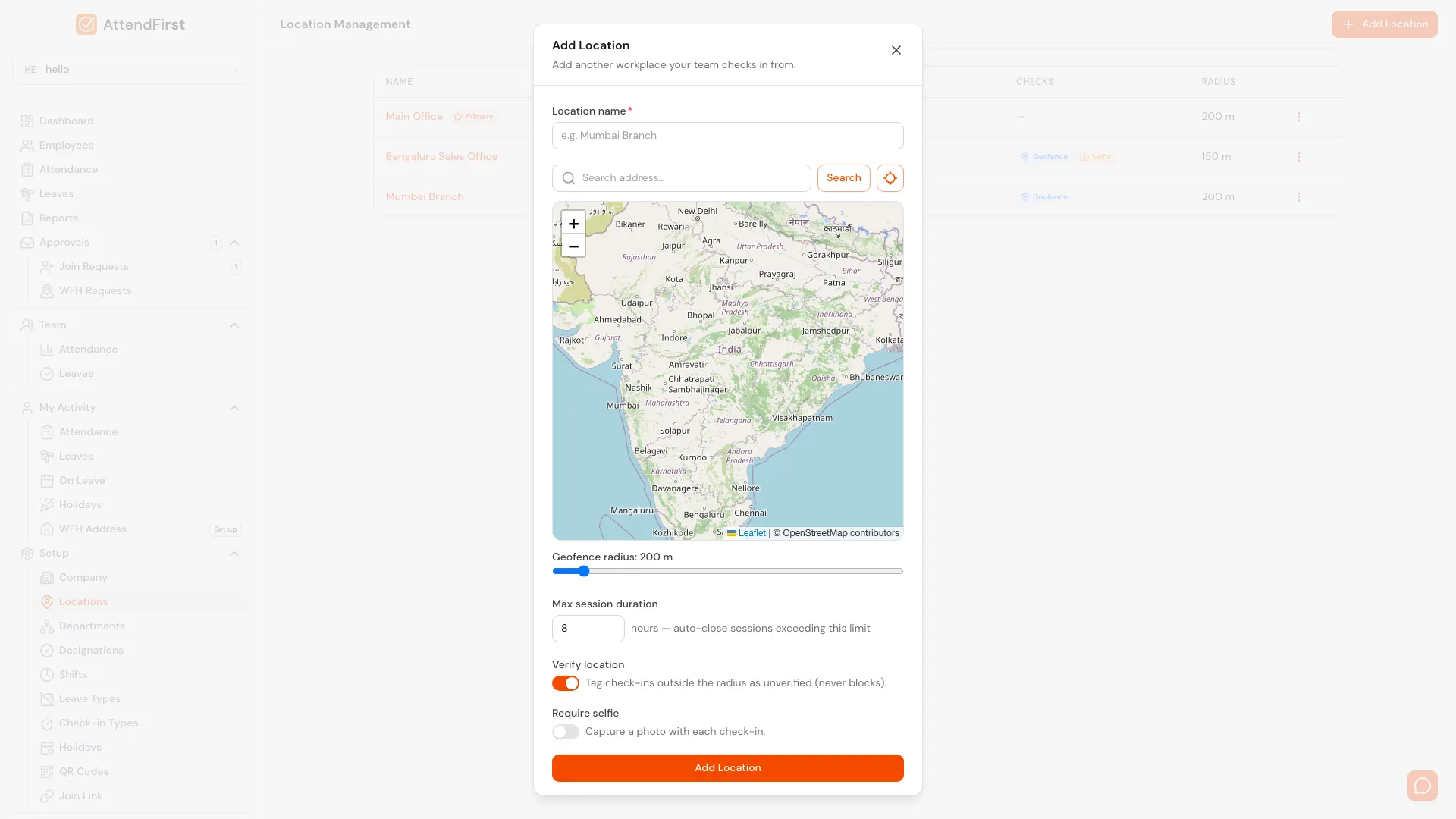Open Main Office row actions menu
This screenshot has height=819, width=1456.
point(1299,117)
